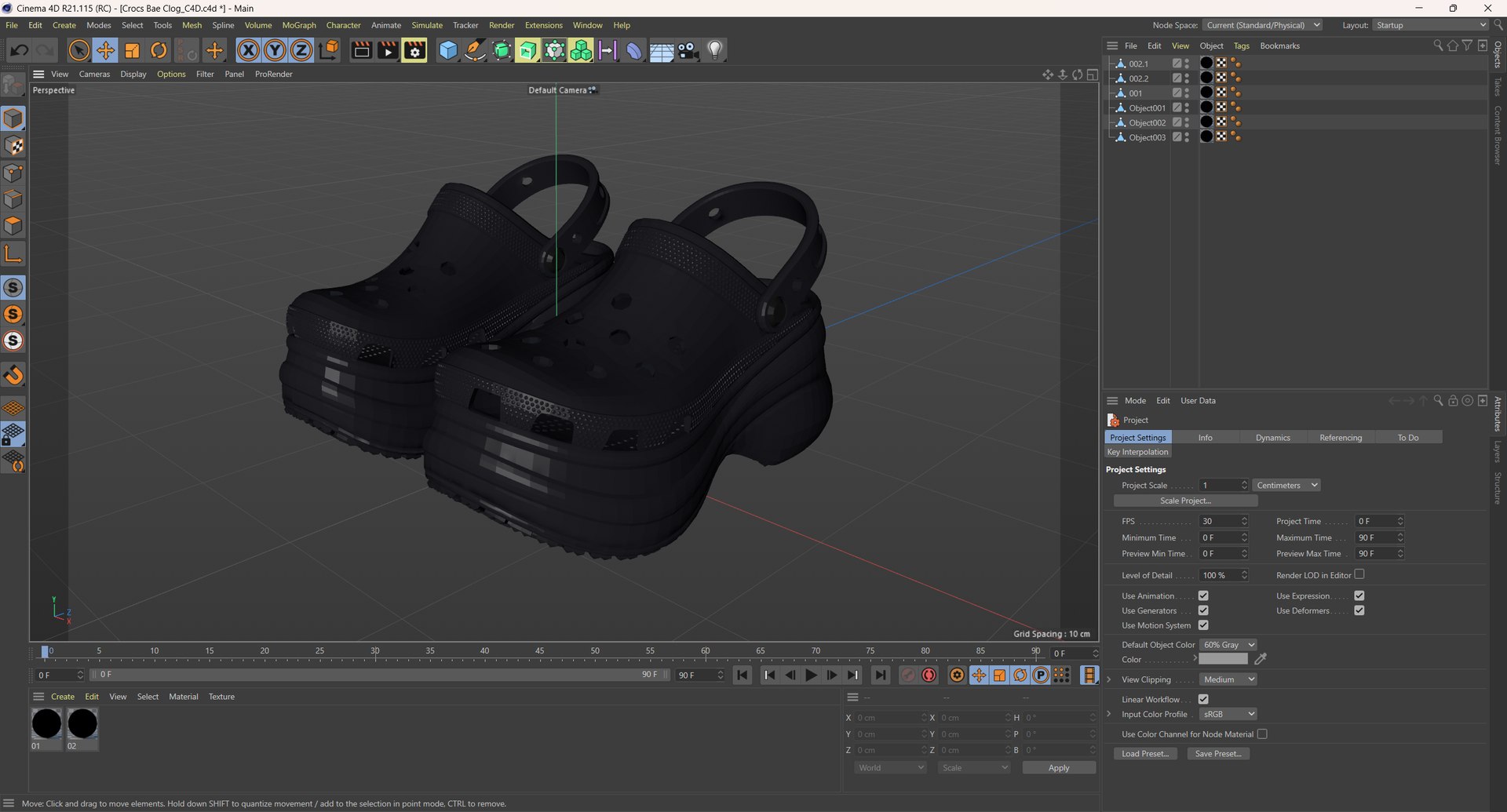1507x812 pixels.
Task: Select material 01 thumbnail
Action: click(x=46, y=723)
